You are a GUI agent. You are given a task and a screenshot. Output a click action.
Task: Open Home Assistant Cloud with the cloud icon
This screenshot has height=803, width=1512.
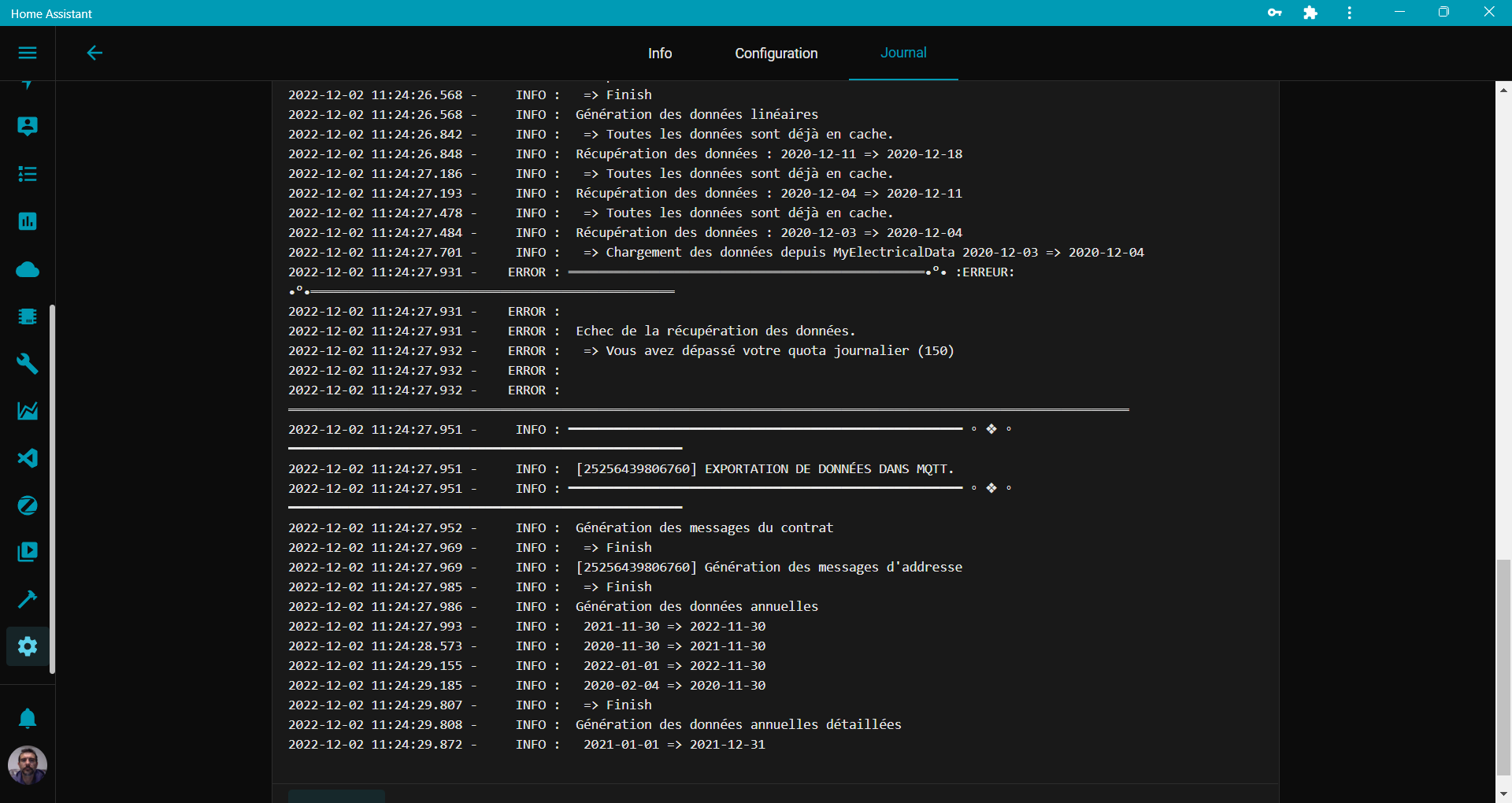tap(28, 269)
